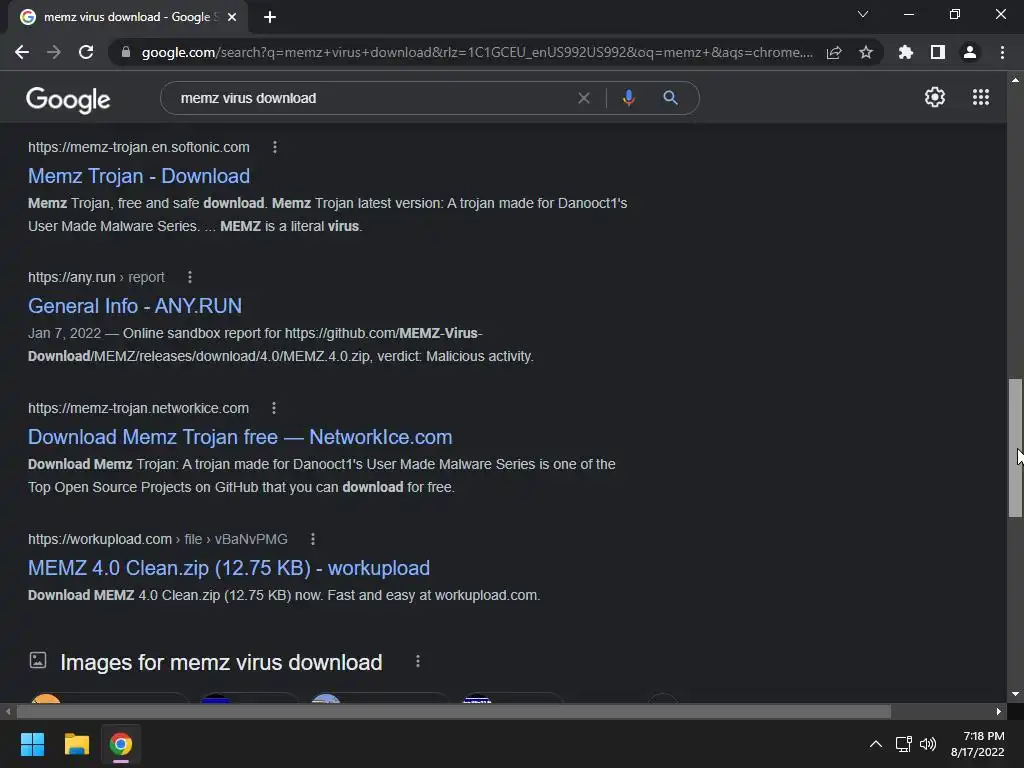1024x768 pixels.
Task: Open tab search dropdown arrow
Action: 863,14
